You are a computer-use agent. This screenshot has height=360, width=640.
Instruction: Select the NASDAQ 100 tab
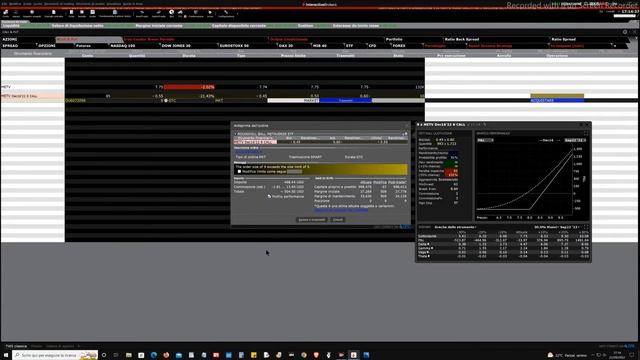tap(123, 46)
